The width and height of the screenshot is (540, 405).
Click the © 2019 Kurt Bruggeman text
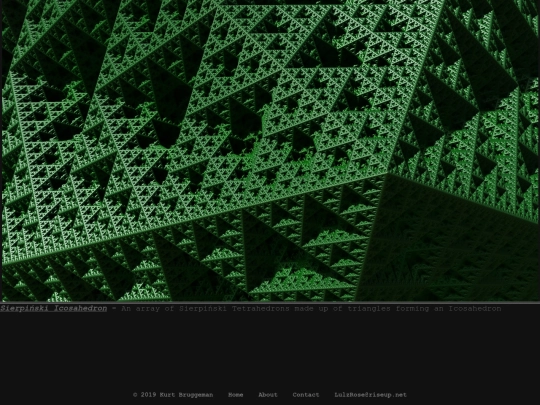[x=173, y=395]
